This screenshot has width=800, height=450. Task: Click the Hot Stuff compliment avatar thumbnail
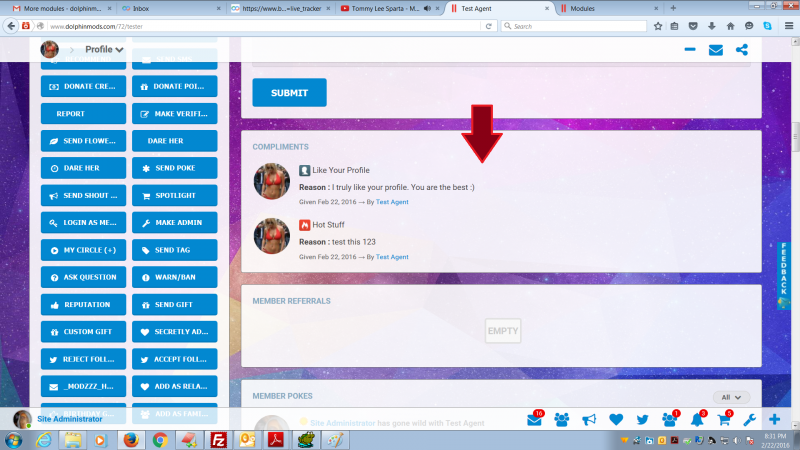pyautogui.click(x=272, y=236)
